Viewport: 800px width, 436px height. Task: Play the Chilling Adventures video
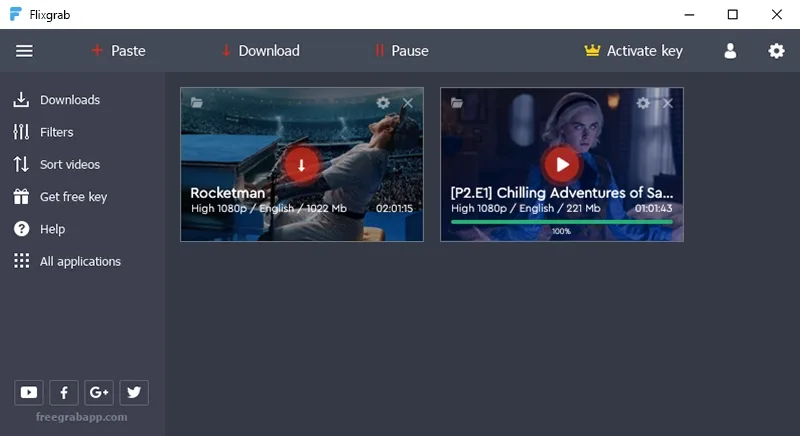(x=562, y=165)
